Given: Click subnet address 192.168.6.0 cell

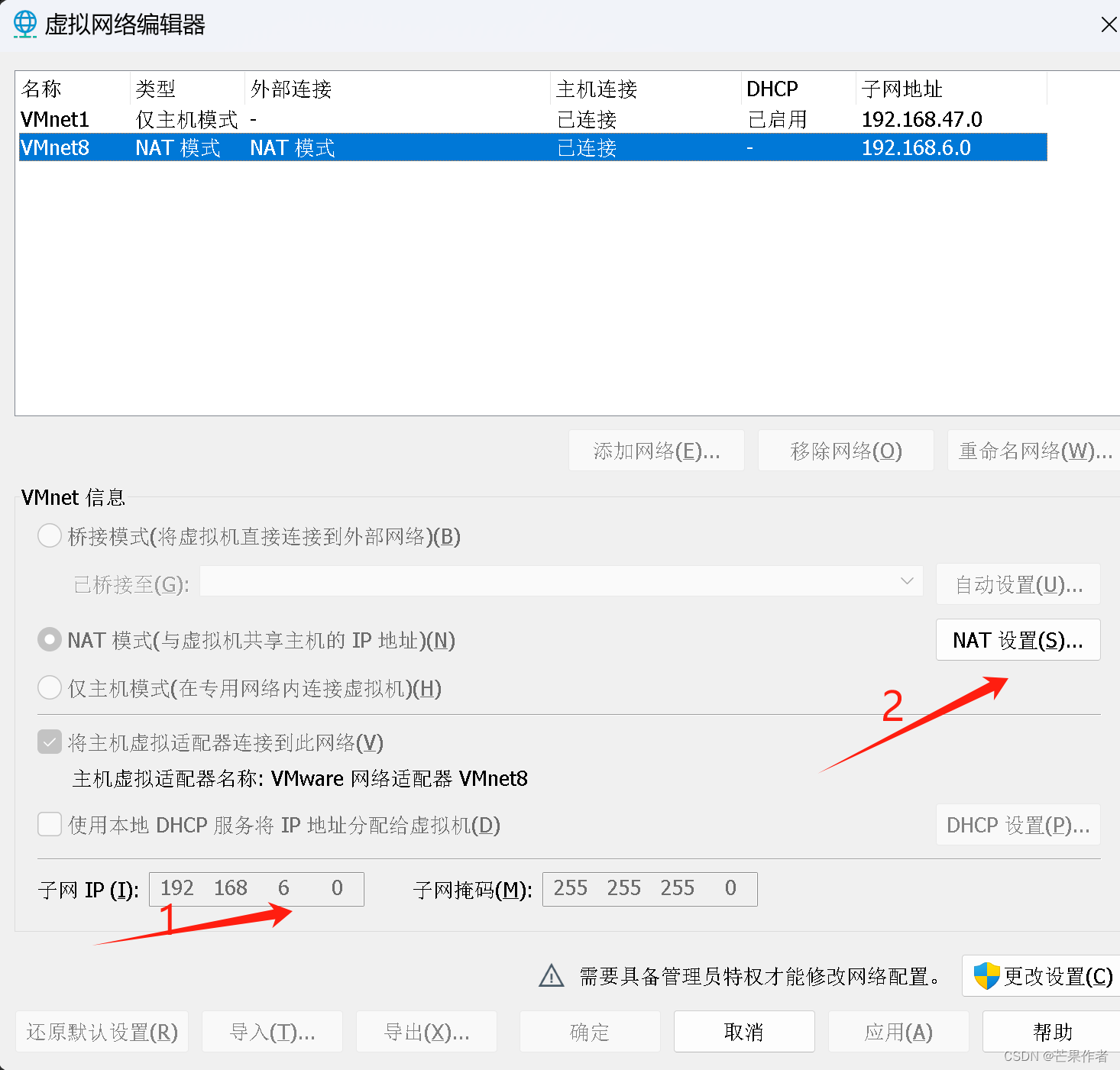Looking at the screenshot, I should coord(916,147).
